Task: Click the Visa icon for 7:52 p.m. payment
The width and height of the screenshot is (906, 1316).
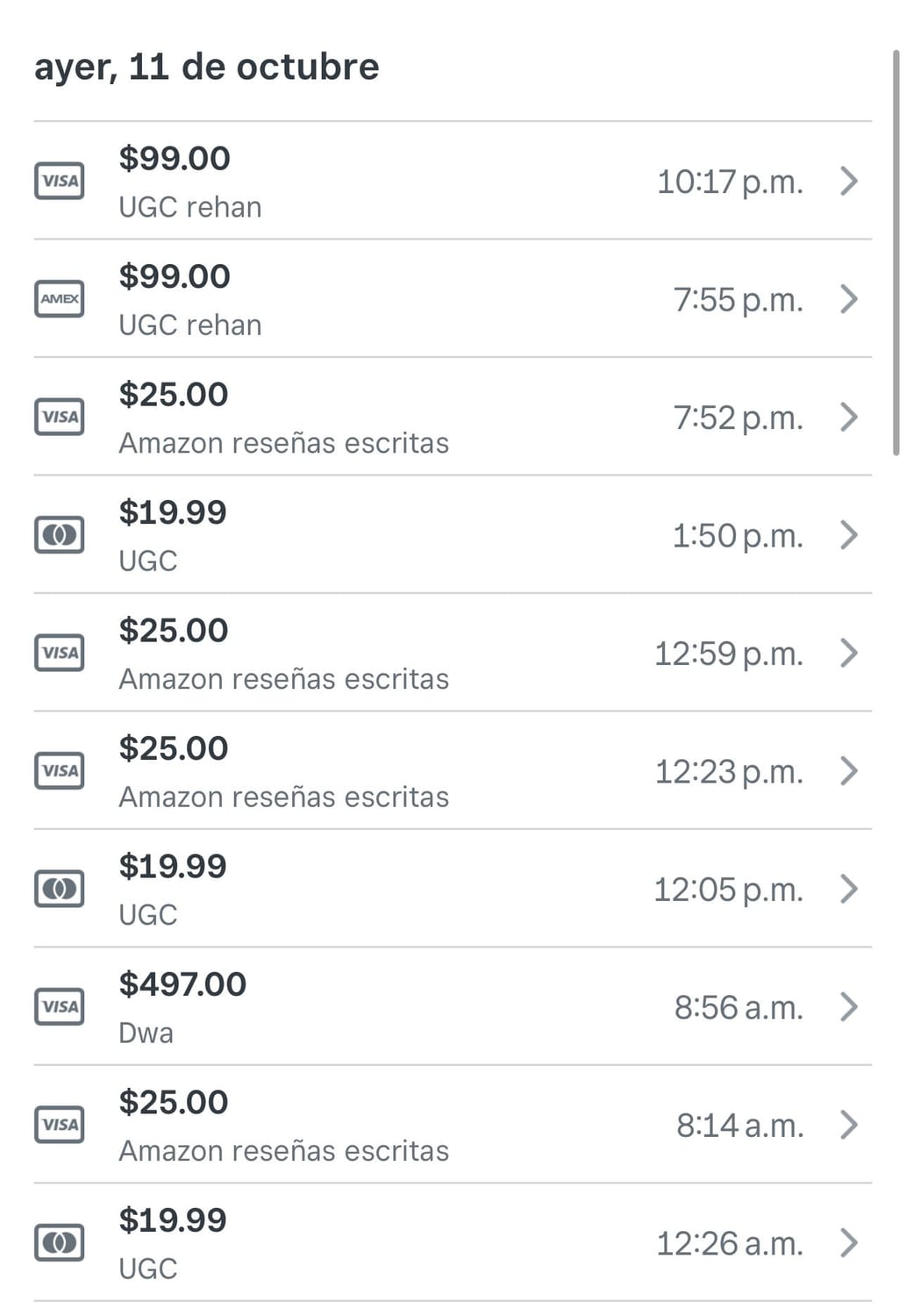Action: [x=60, y=417]
